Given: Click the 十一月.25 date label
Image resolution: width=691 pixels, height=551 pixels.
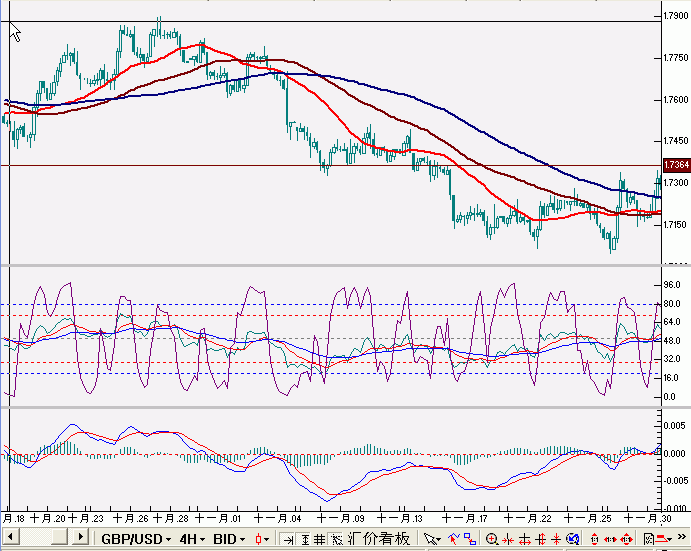Looking at the screenshot, I should 588,518.
